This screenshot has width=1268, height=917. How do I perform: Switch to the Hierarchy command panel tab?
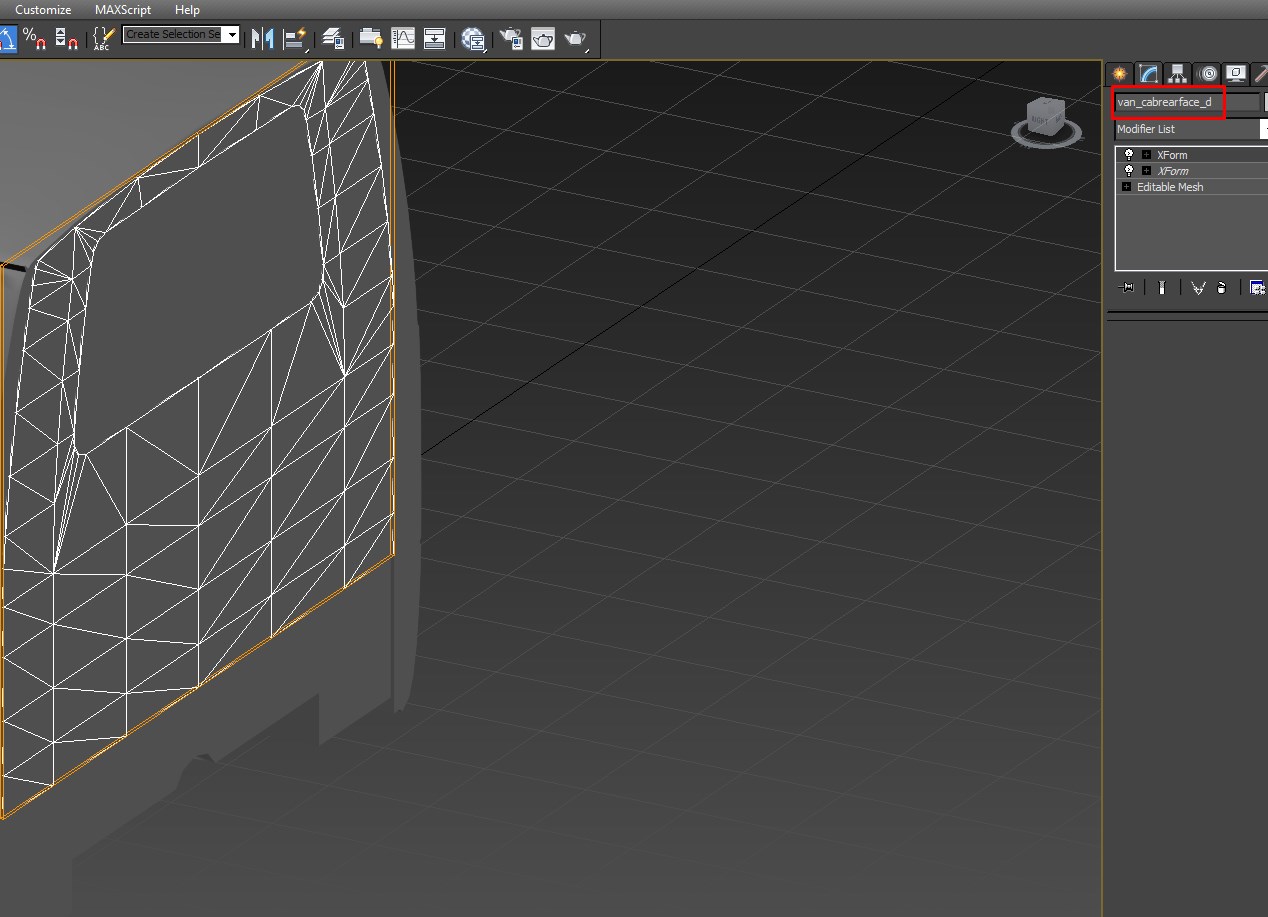point(1178,74)
